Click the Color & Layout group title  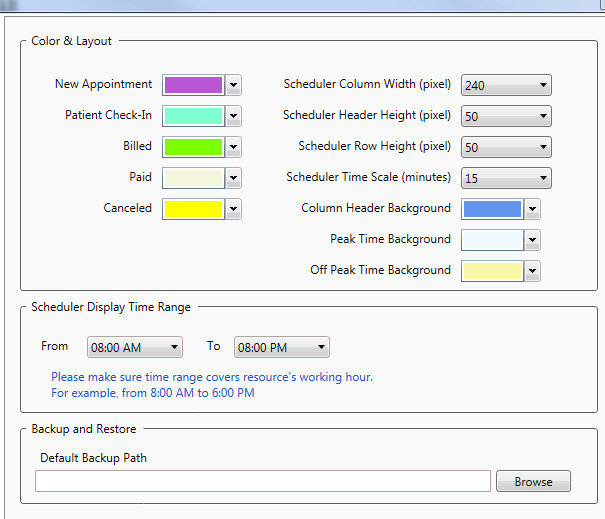(71, 41)
